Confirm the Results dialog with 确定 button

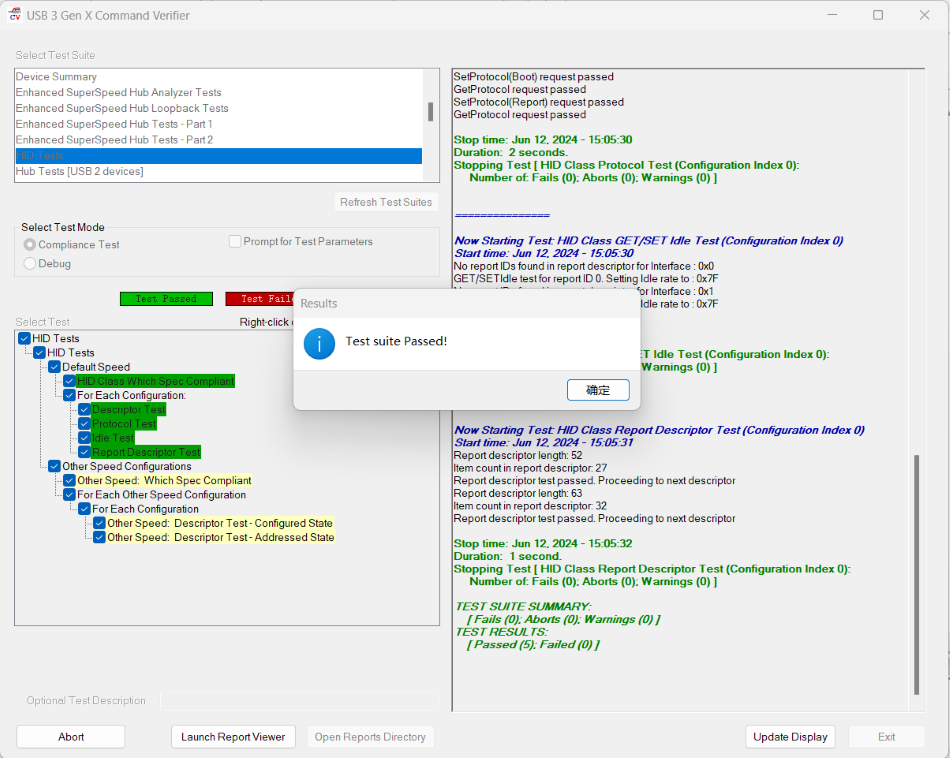click(598, 390)
